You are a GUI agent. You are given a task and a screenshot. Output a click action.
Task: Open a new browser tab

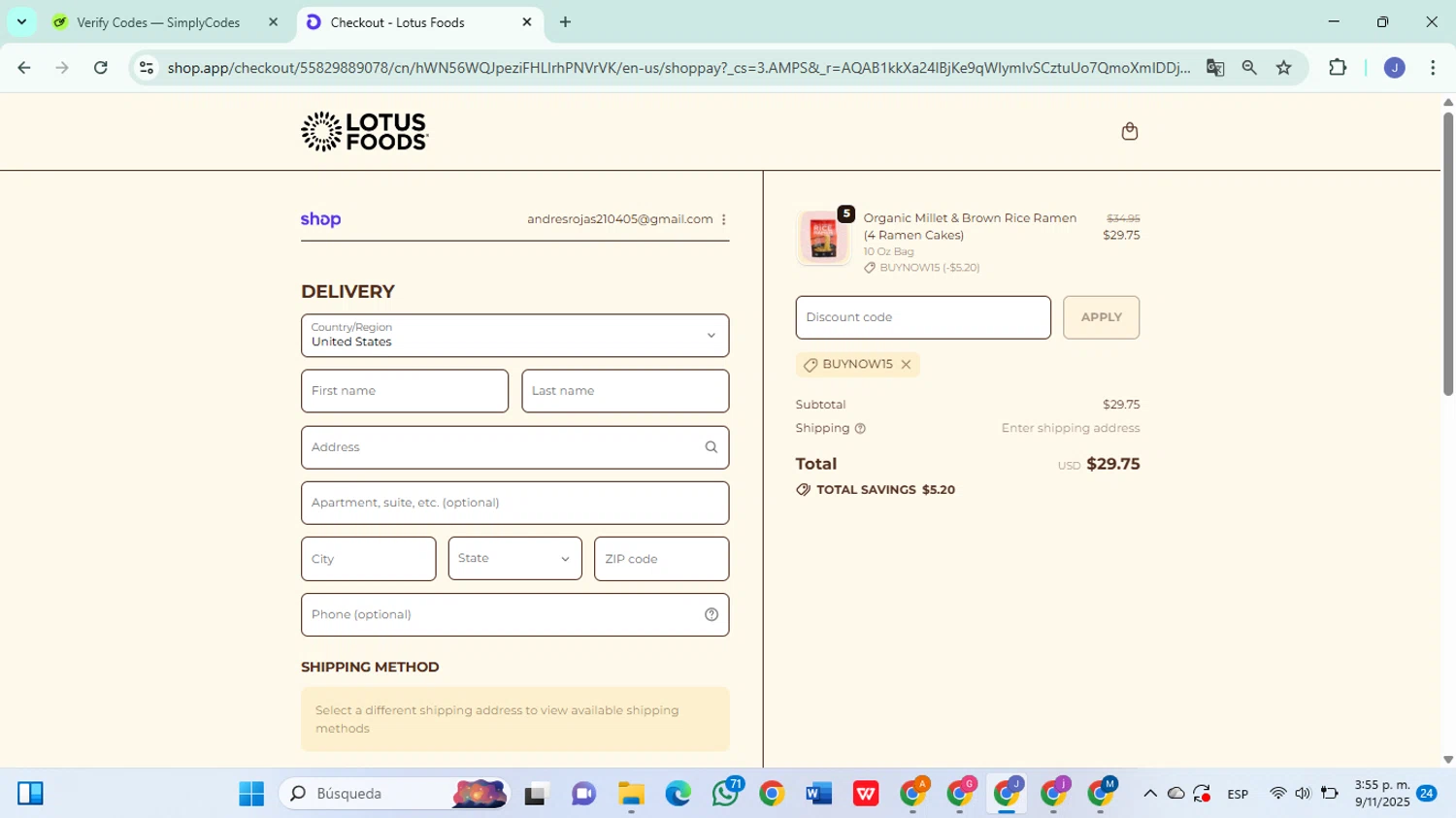(565, 21)
